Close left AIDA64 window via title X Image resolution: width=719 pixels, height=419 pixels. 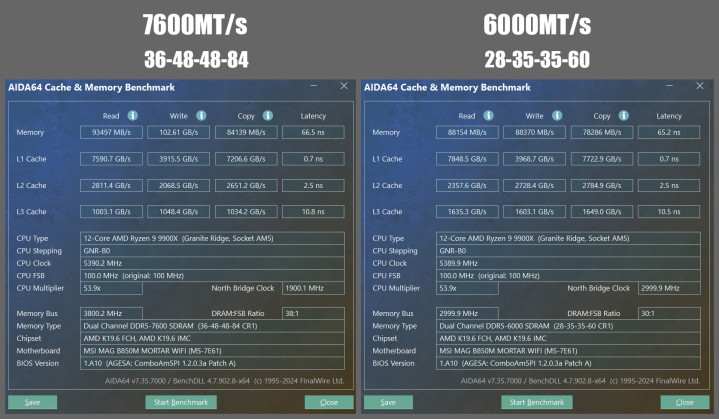(x=344, y=86)
